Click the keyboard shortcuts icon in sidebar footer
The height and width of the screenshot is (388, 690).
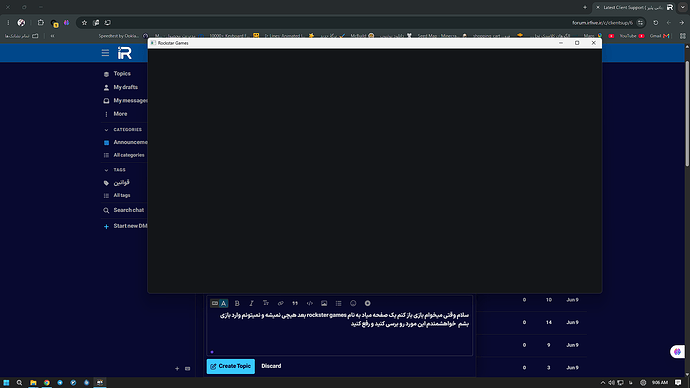click(187, 369)
